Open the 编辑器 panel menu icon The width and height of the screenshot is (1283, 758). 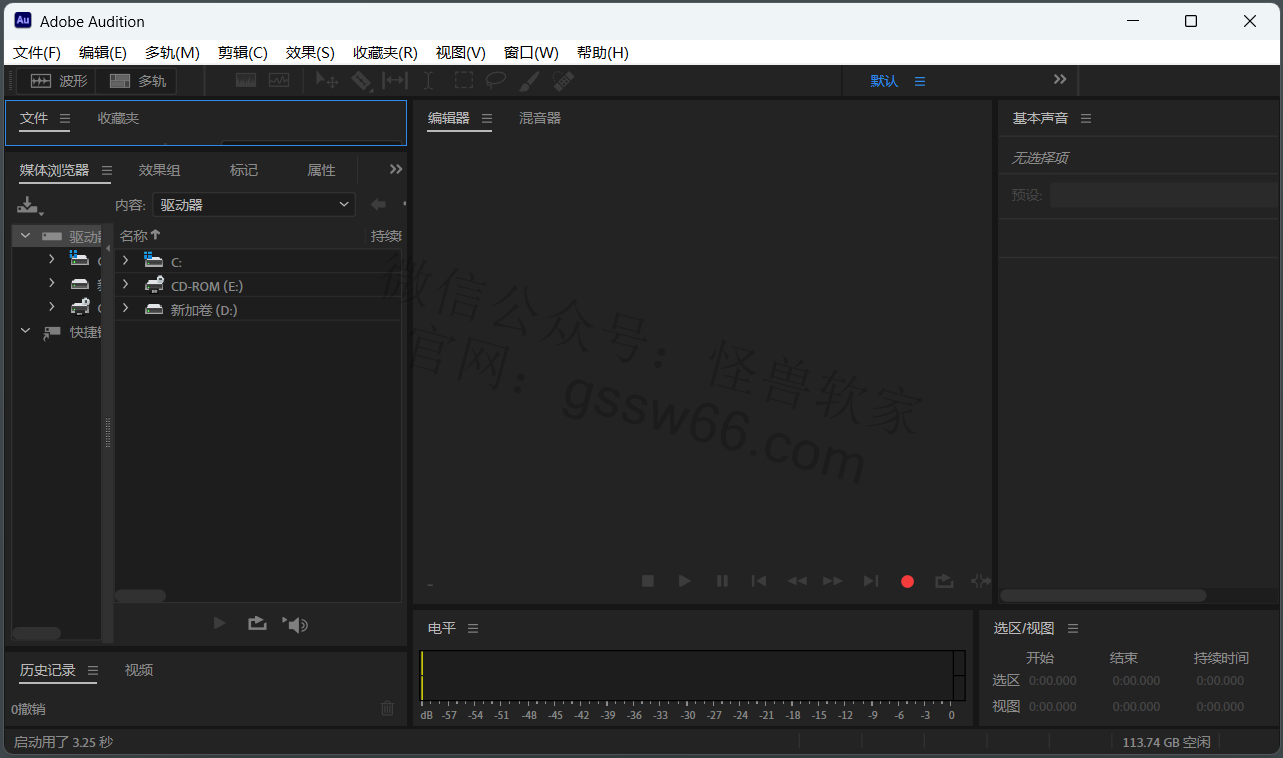(x=487, y=118)
